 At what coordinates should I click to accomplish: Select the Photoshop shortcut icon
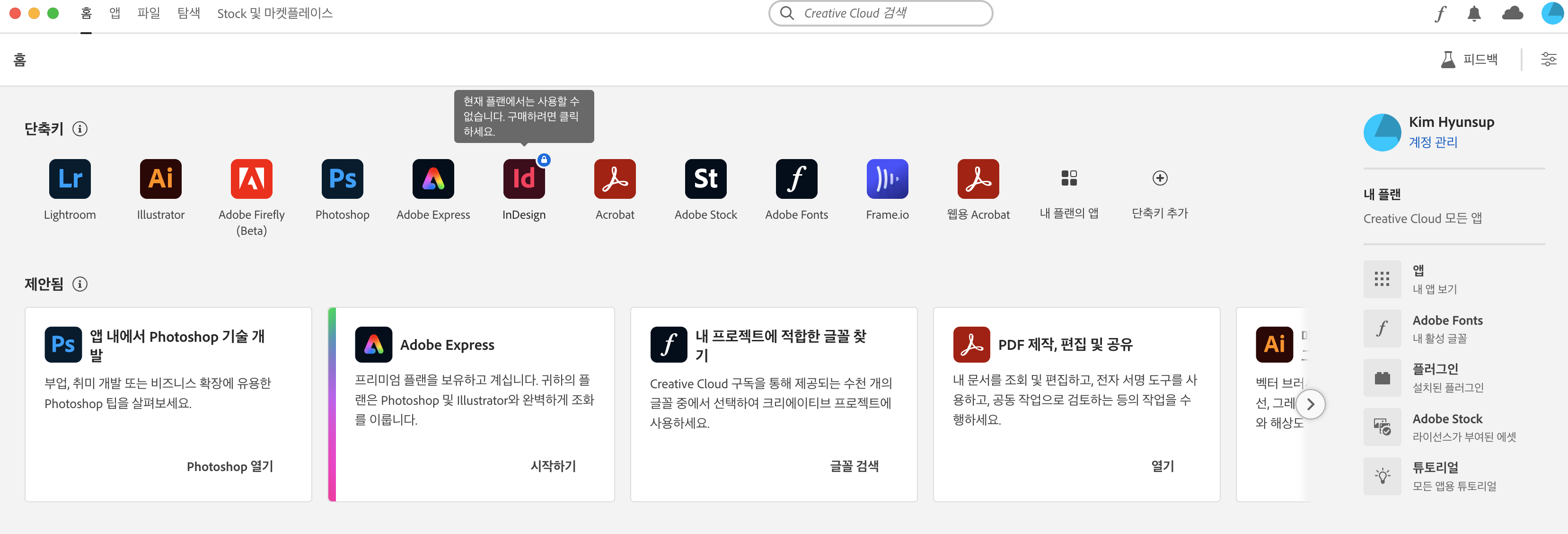click(x=342, y=179)
